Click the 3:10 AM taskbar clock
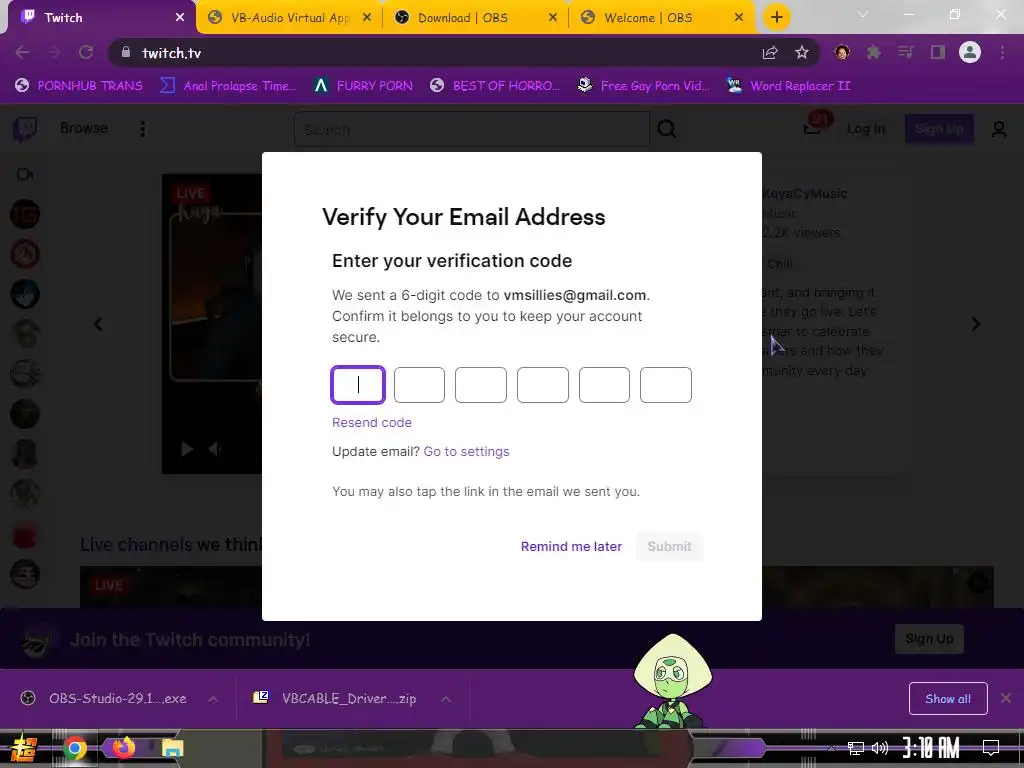Viewport: 1024px width, 768px height. (x=931, y=748)
